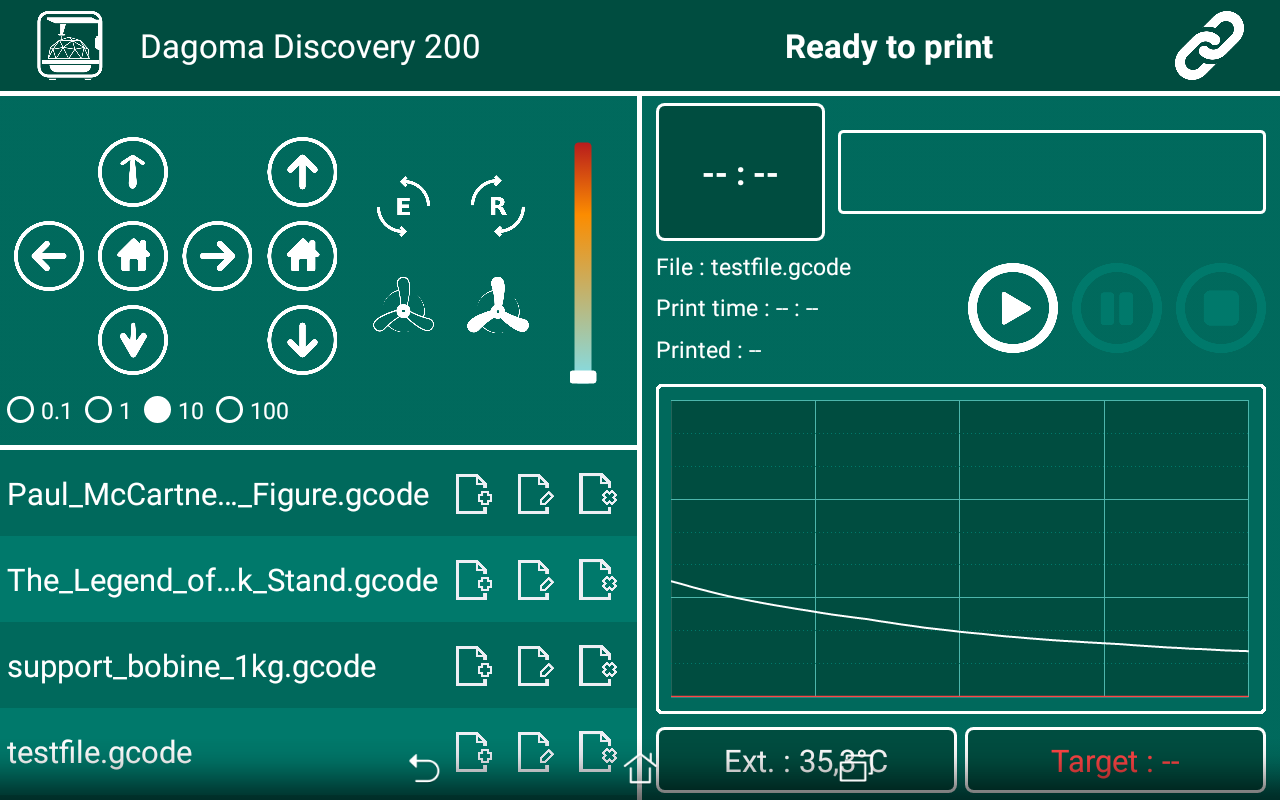1280x800 pixels.
Task: Edit support_bobine_1kg.gcode with its pencil icon
Action: pyautogui.click(x=535, y=666)
